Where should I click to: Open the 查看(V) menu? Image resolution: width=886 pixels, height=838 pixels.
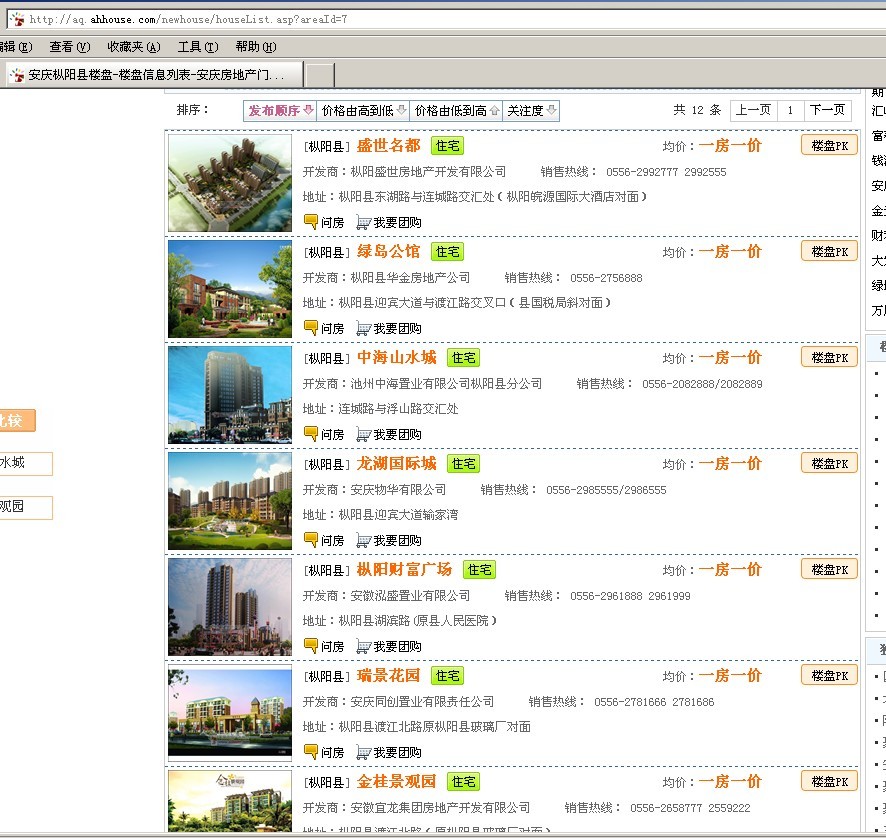[x=70, y=47]
